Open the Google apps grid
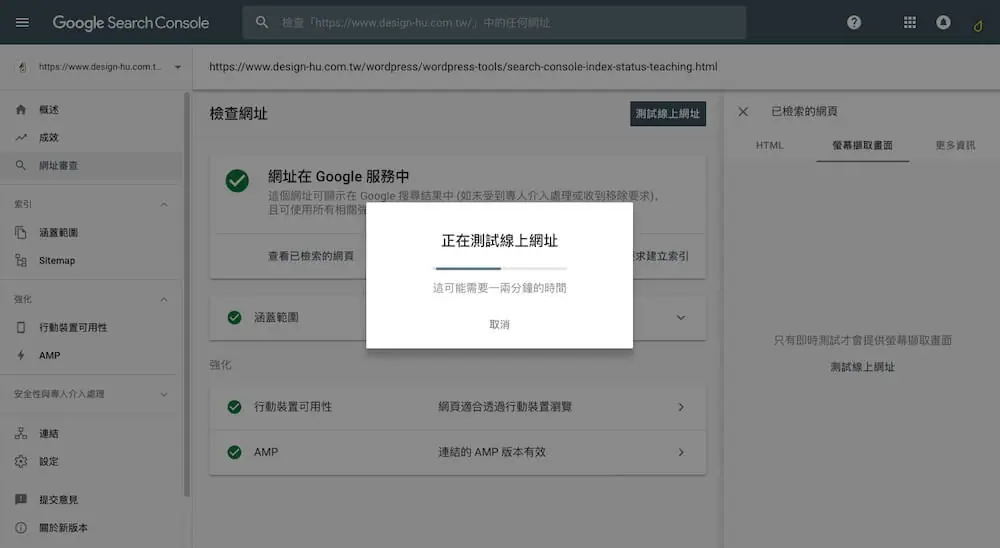The height and width of the screenshot is (548, 1000). (x=910, y=22)
